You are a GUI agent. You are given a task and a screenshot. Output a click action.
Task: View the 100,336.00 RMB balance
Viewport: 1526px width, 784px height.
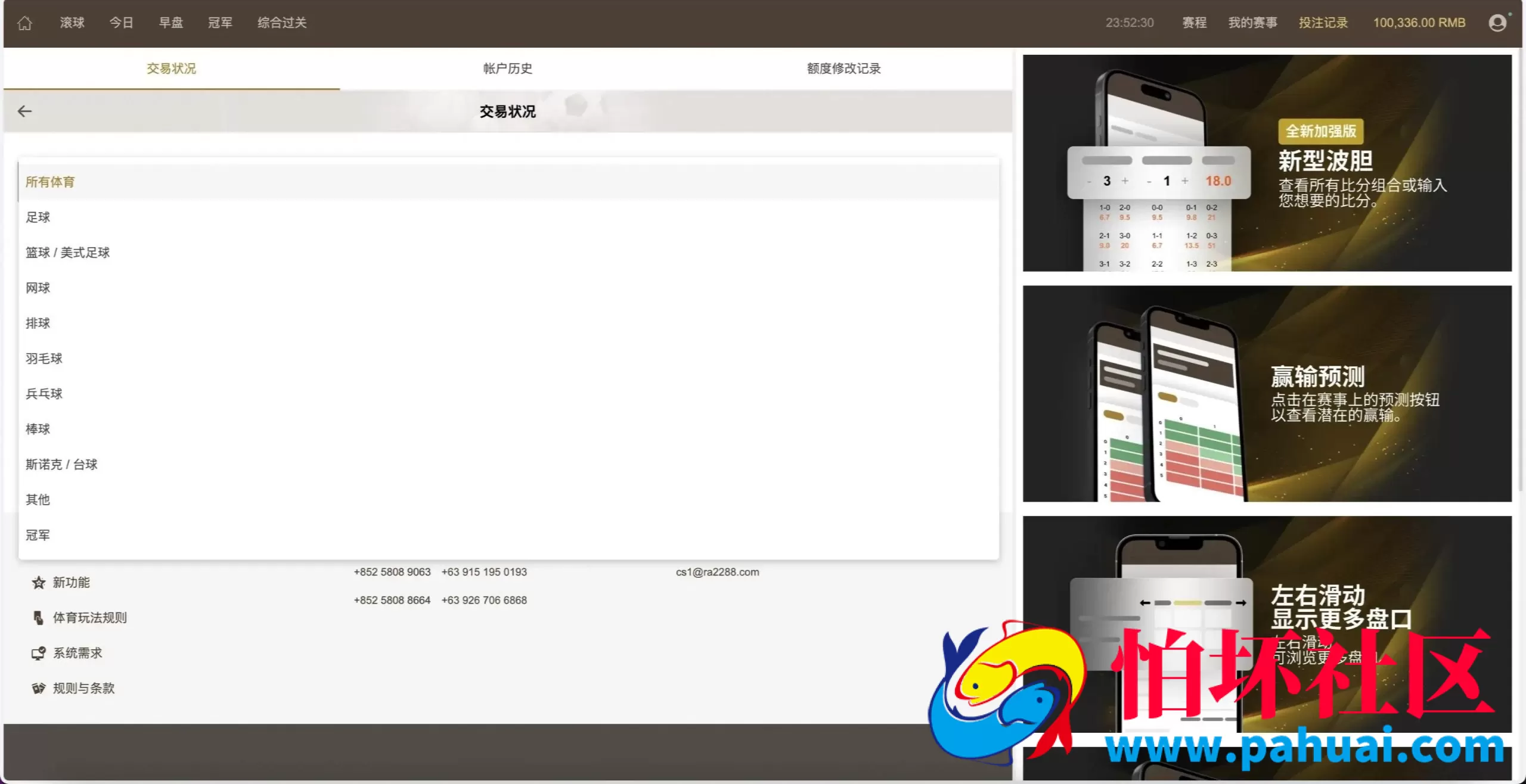[x=1419, y=23]
